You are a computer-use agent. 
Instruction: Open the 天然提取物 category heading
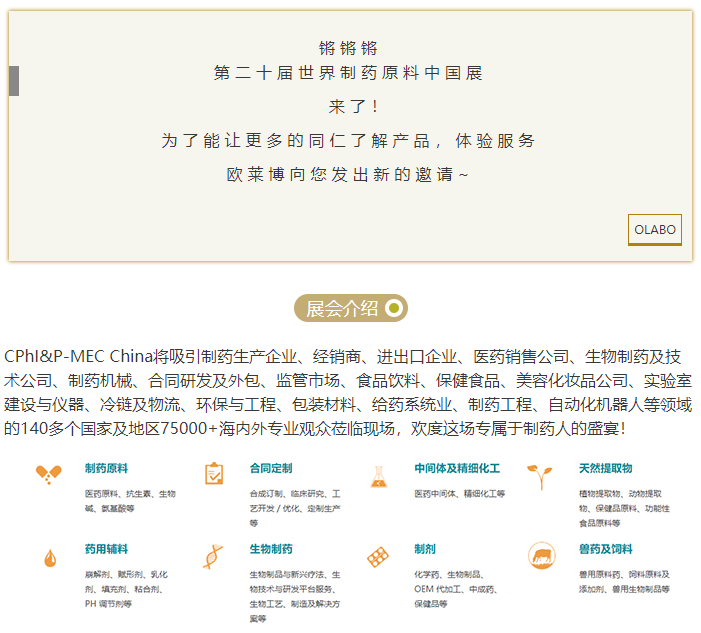605,468
